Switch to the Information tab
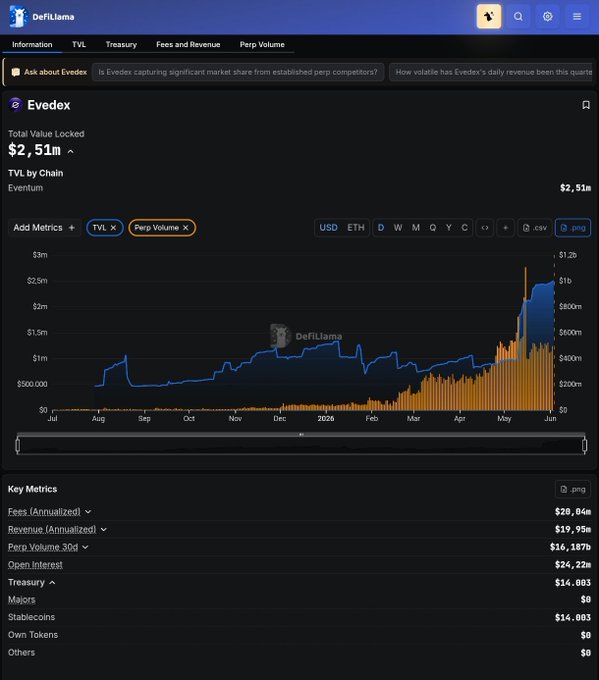 pos(32,44)
